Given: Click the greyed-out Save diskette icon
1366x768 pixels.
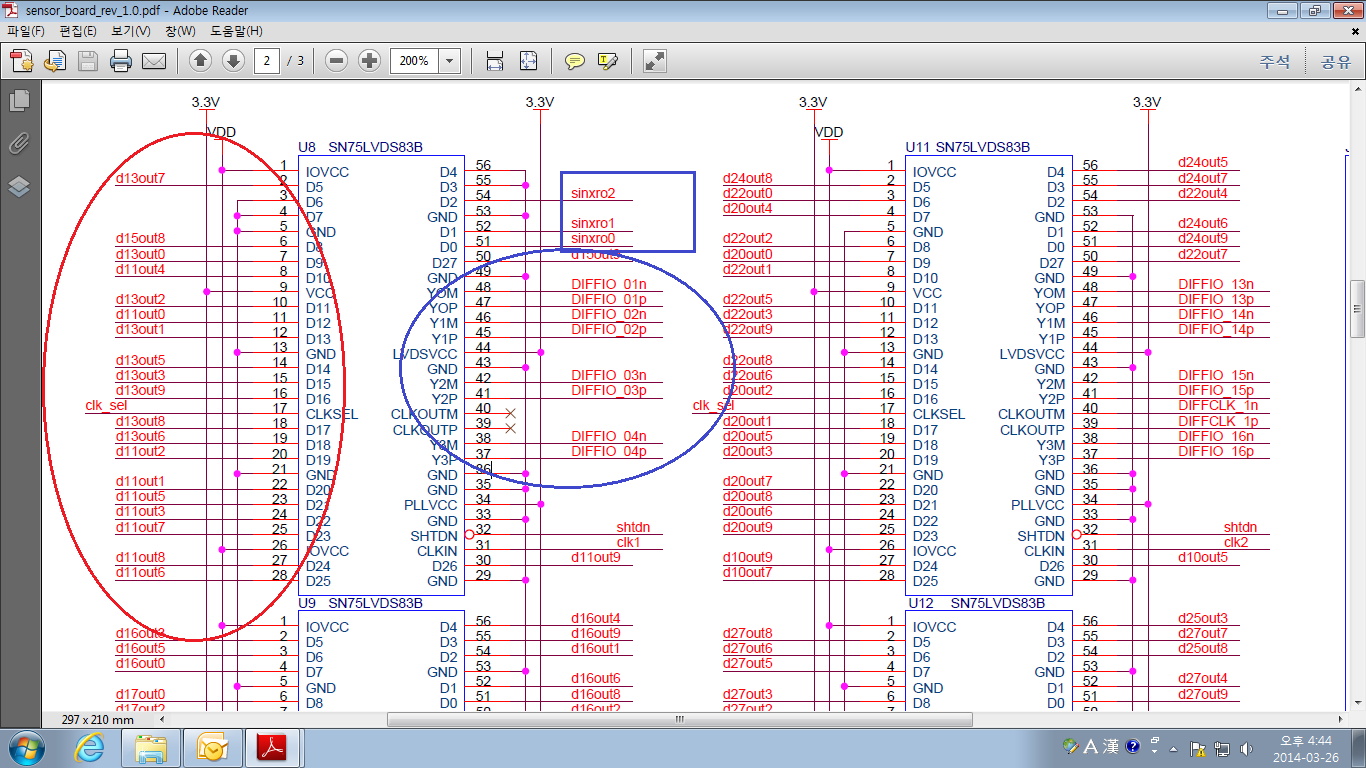Looking at the screenshot, I should 88,61.
